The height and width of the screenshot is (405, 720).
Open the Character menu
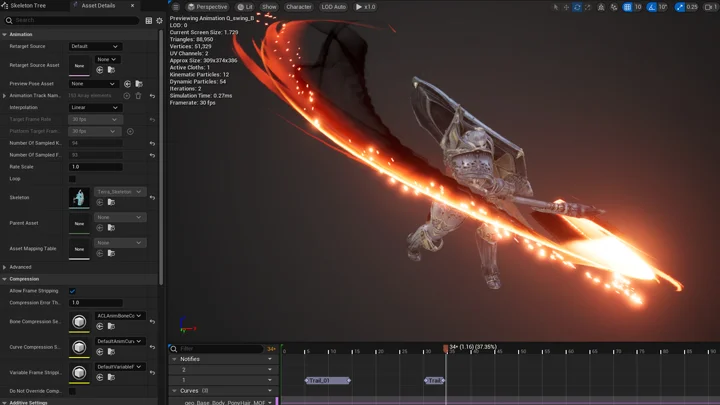tap(298, 7)
